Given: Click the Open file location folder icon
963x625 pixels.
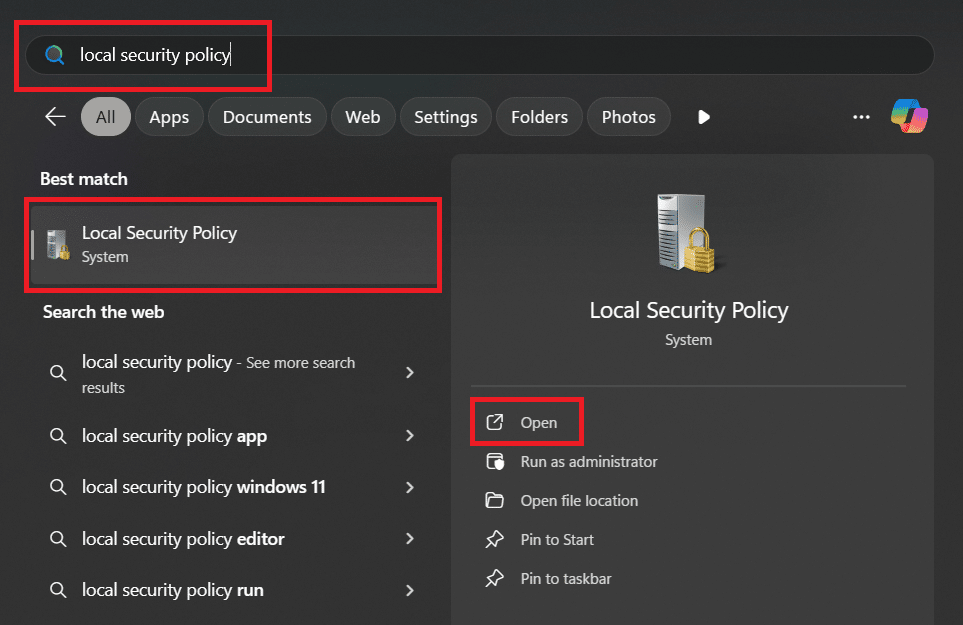Looking at the screenshot, I should [x=494, y=500].
